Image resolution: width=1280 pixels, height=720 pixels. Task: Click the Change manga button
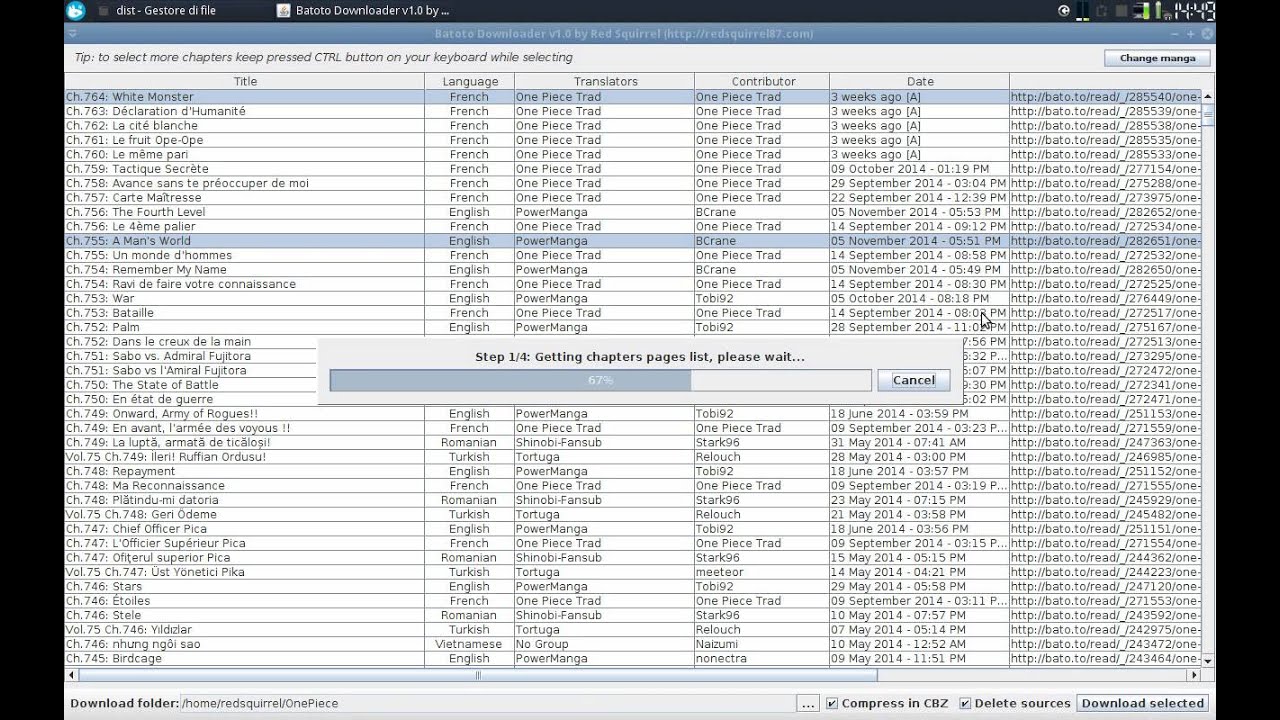click(x=1157, y=58)
